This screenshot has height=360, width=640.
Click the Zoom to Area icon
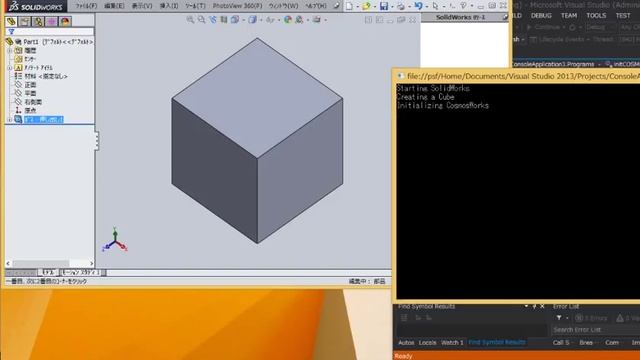(202, 20)
